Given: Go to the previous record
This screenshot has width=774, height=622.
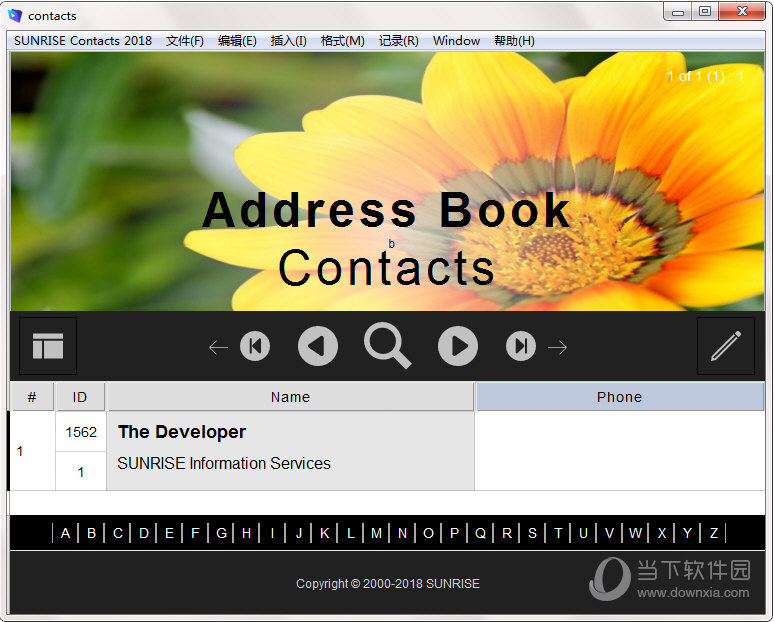Looking at the screenshot, I should pyautogui.click(x=318, y=346).
